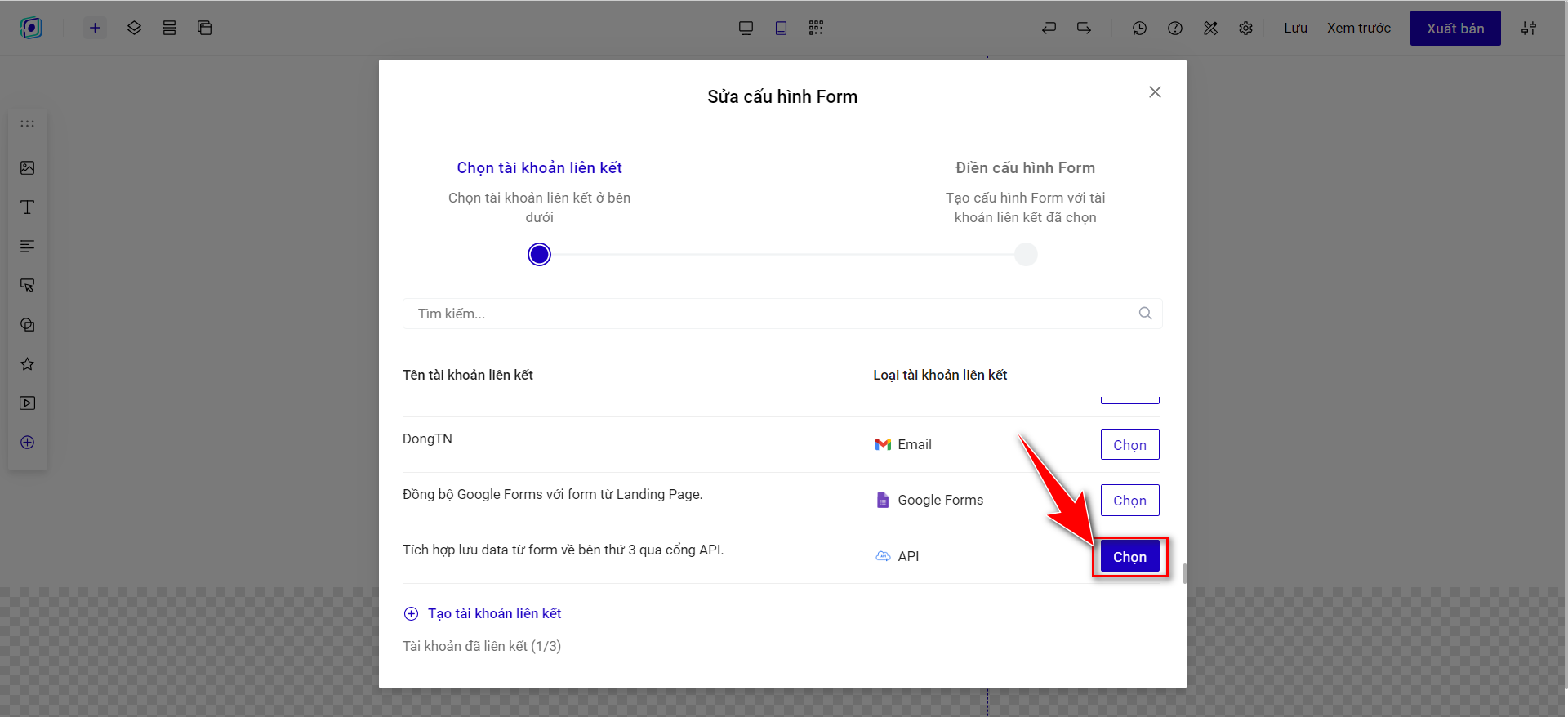Open the video element tool

coord(28,403)
